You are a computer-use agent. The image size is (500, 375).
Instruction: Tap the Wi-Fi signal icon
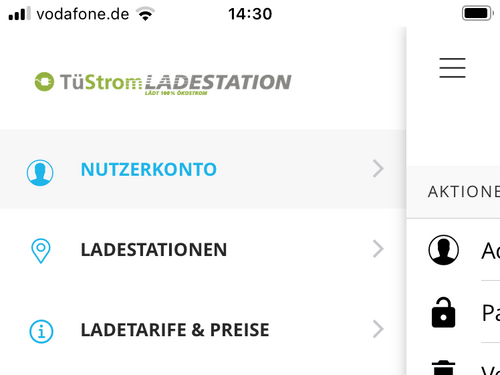pos(145,14)
